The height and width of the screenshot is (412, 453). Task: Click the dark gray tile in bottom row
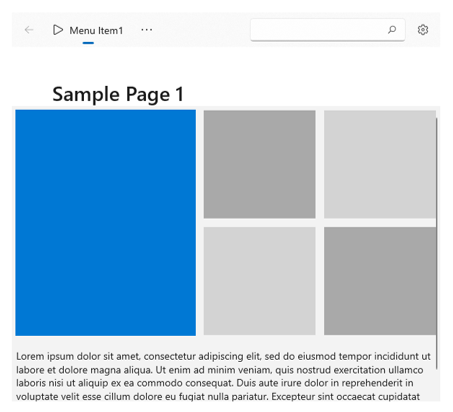(x=380, y=281)
